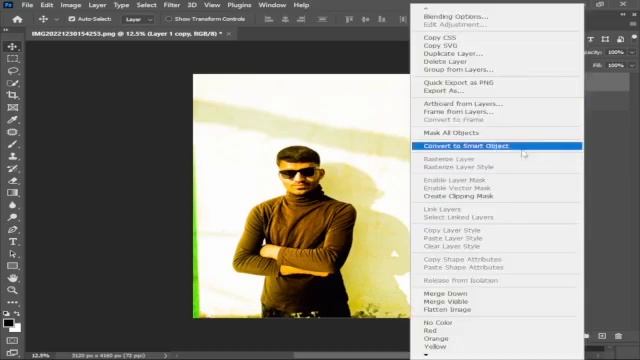Open the Fill 100% dropdown arrow
This screenshot has width=640, height=360.
(x=632, y=65)
